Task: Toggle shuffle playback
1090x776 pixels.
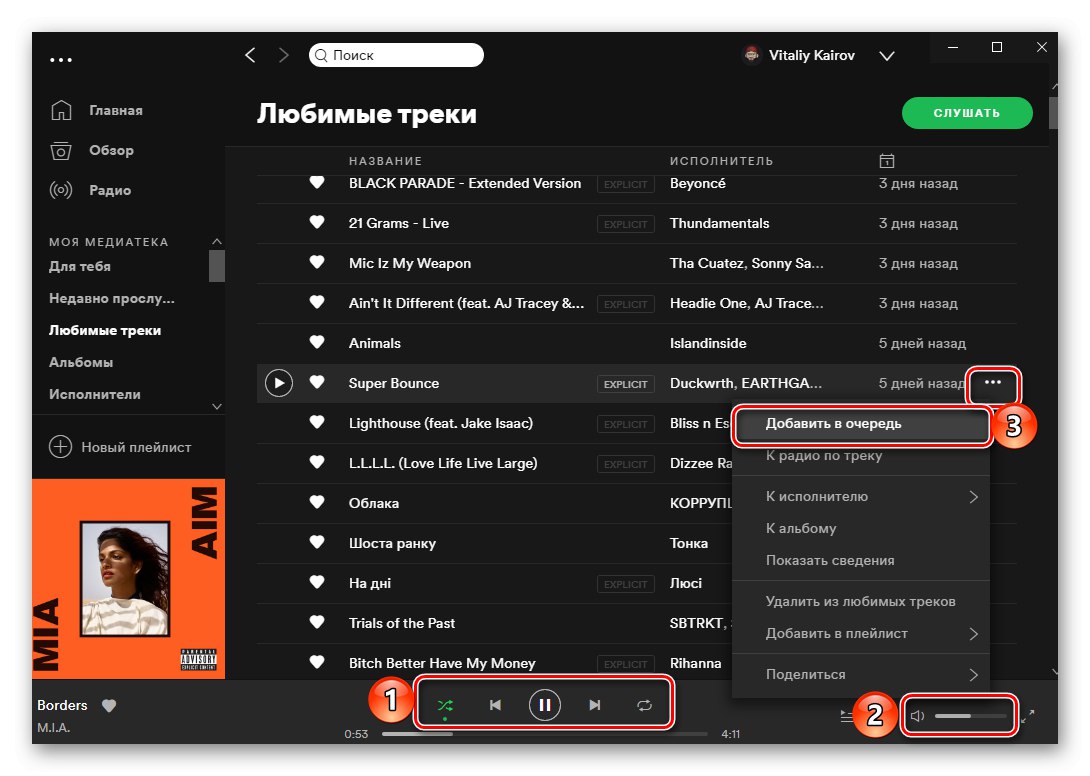Action: [446, 705]
